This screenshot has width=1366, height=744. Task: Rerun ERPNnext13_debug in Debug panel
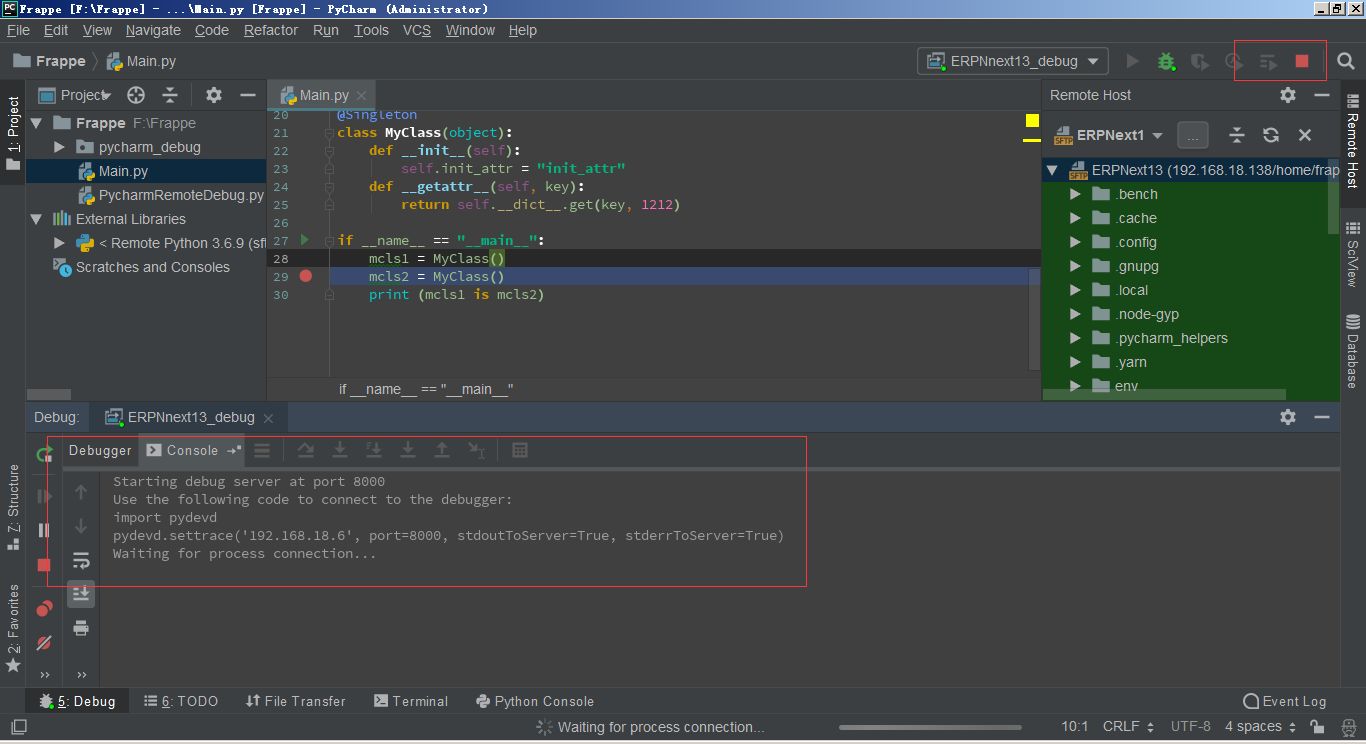[x=44, y=454]
